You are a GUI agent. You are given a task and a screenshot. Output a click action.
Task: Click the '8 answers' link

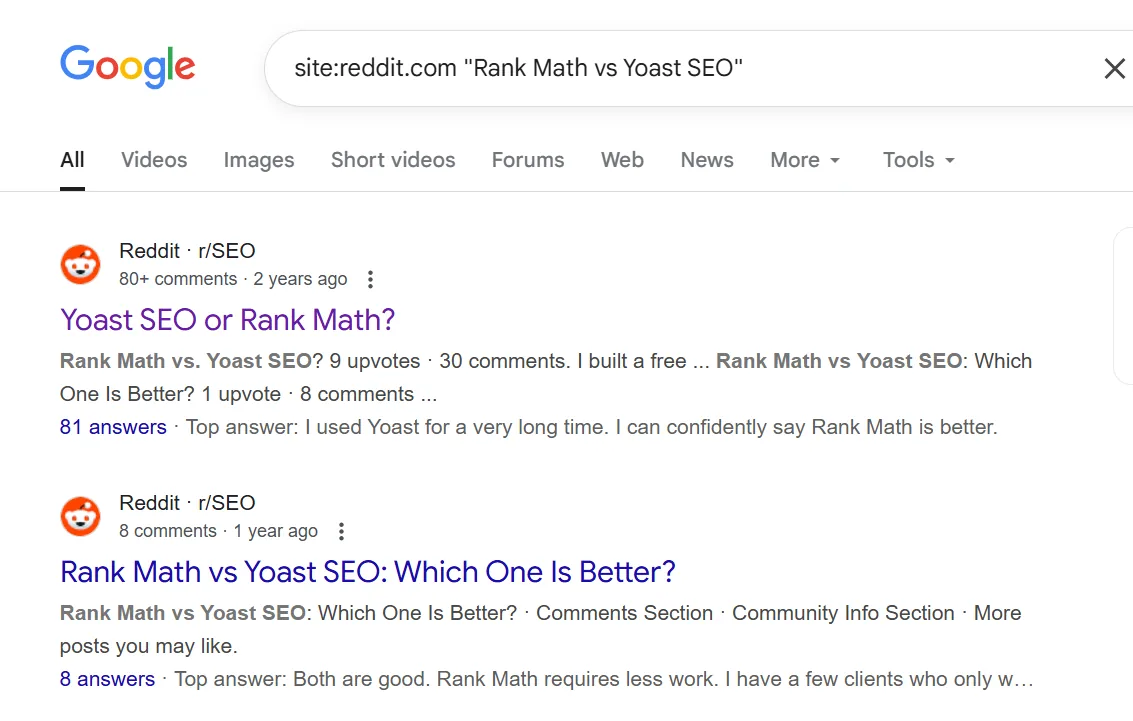106,679
